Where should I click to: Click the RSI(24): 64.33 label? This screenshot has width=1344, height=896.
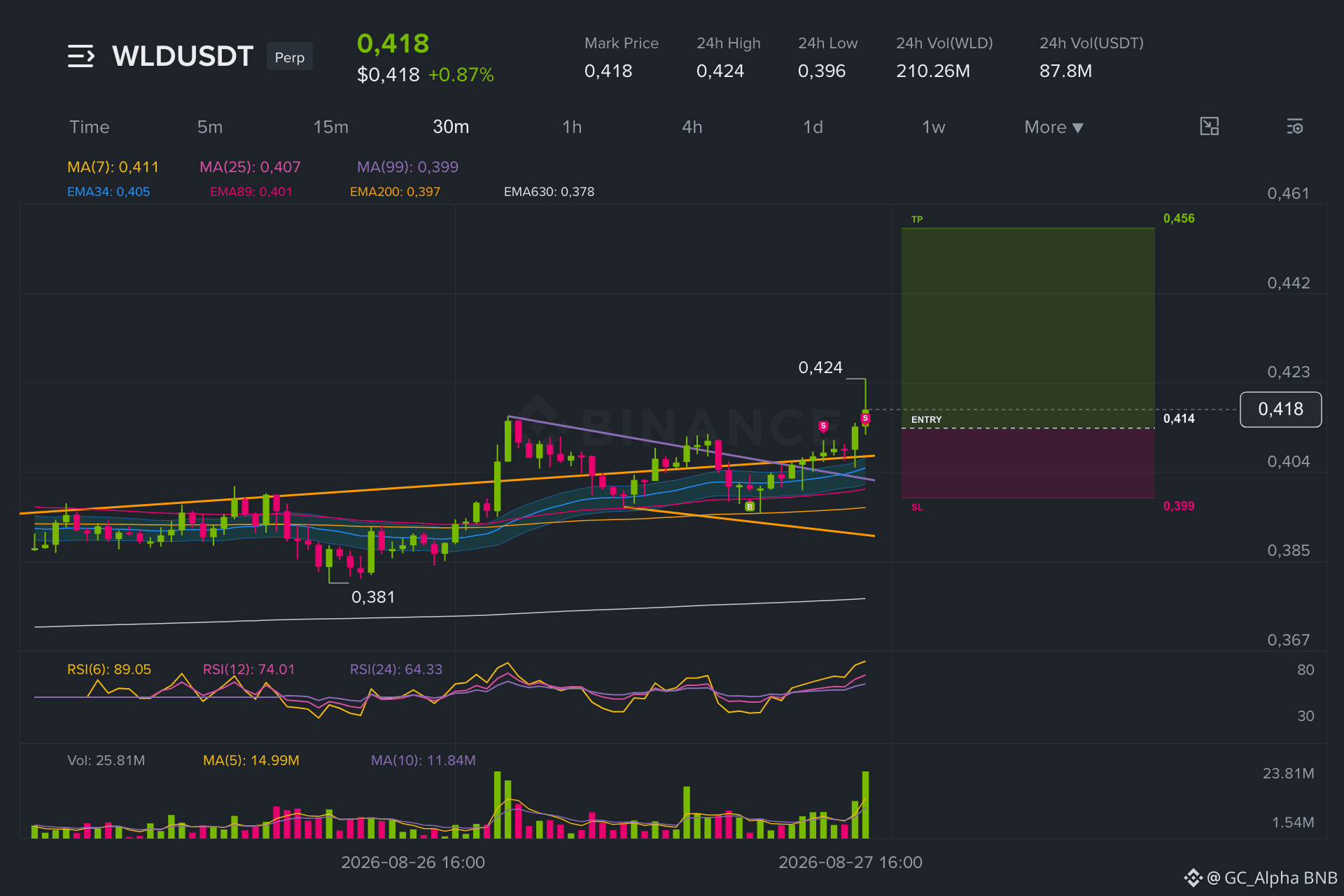click(x=396, y=669)
